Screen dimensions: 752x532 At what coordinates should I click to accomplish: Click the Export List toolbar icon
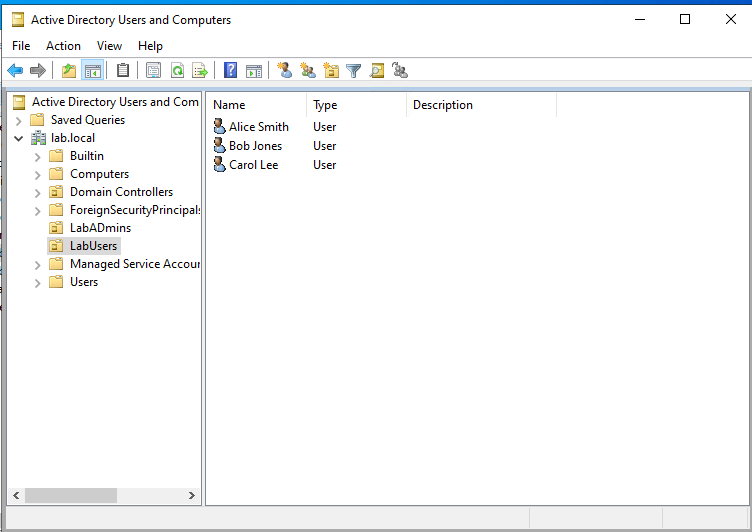[x=200, y=71]
